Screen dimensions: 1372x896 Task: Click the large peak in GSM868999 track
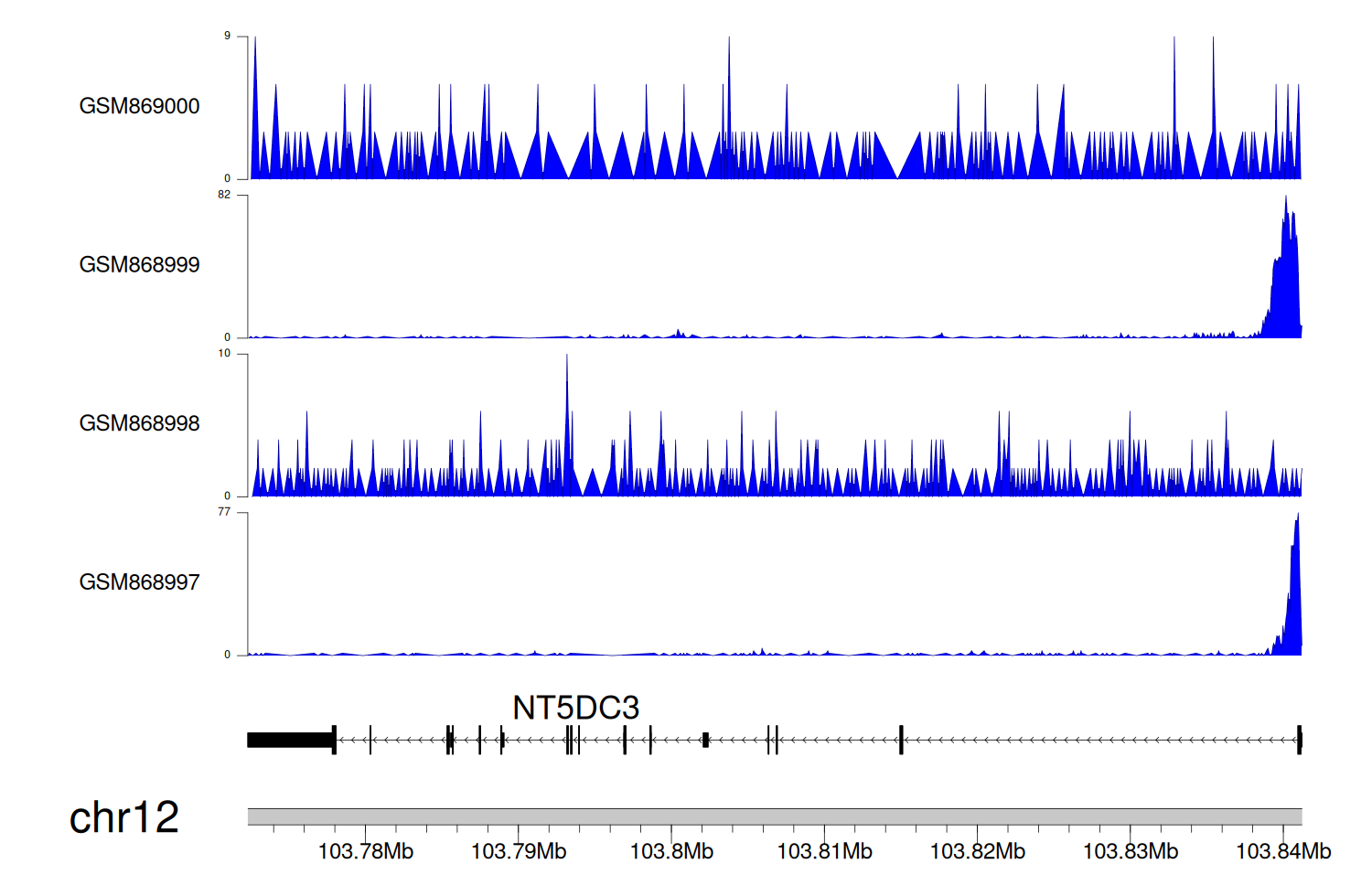coord(1286,274)
